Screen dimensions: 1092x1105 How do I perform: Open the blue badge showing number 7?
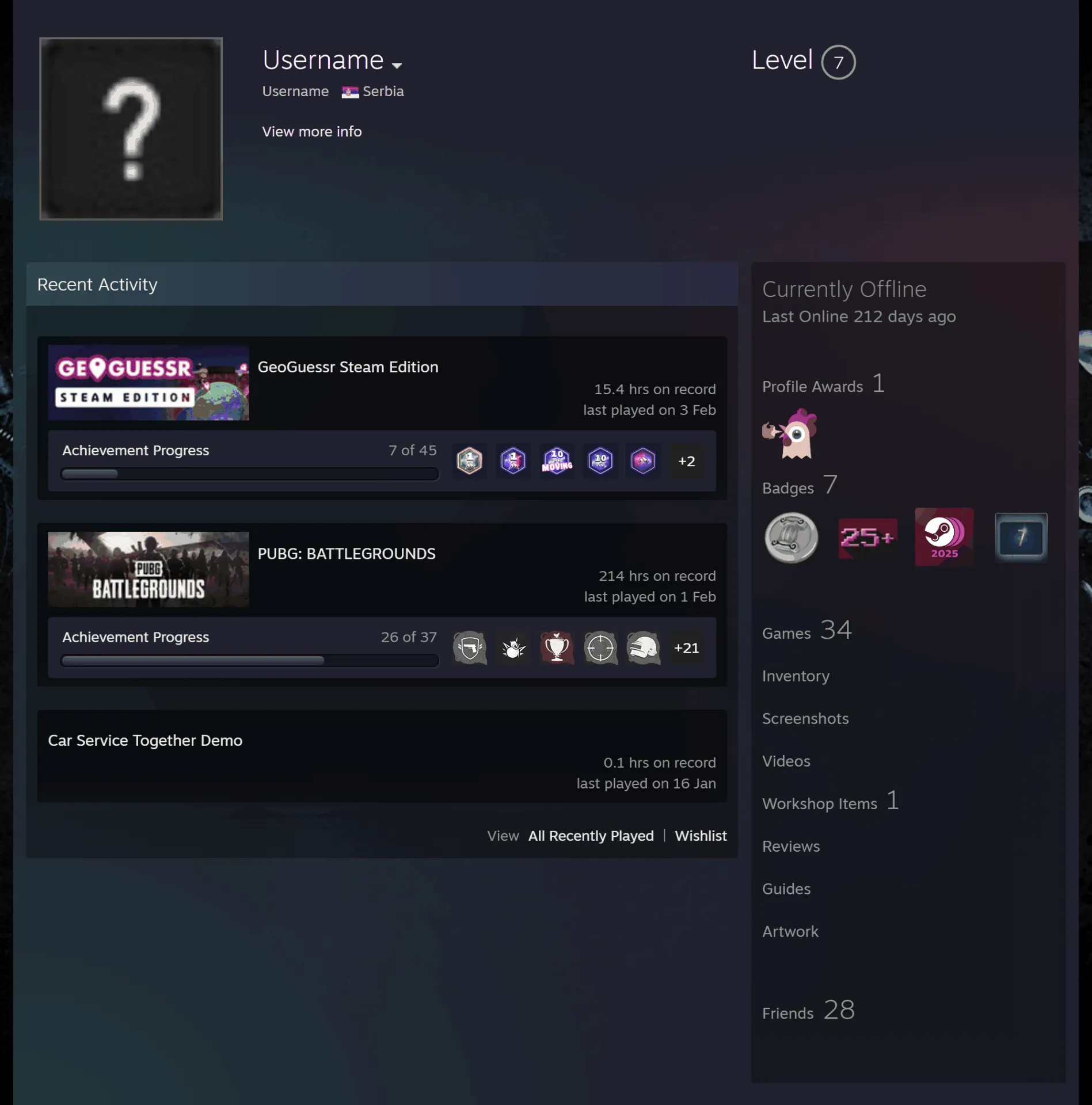click(1021, 538)
